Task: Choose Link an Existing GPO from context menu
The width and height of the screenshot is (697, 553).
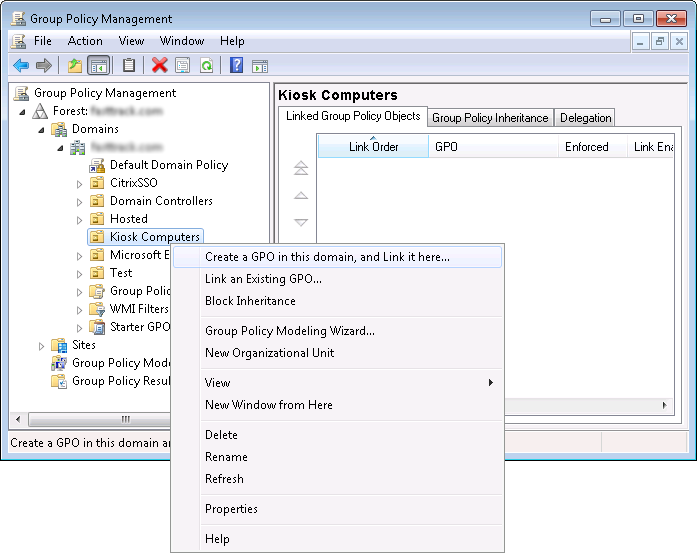Action: pos(337,279)
